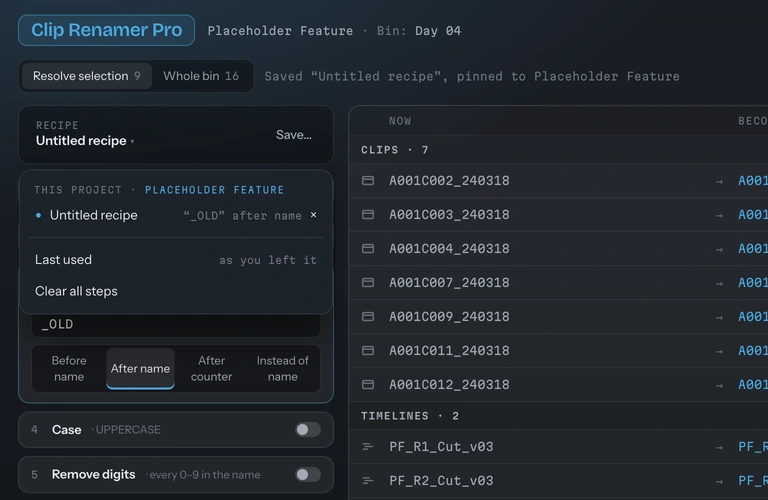
Task: Click clip name A001C003_240318
Action: tap(449, 214)
